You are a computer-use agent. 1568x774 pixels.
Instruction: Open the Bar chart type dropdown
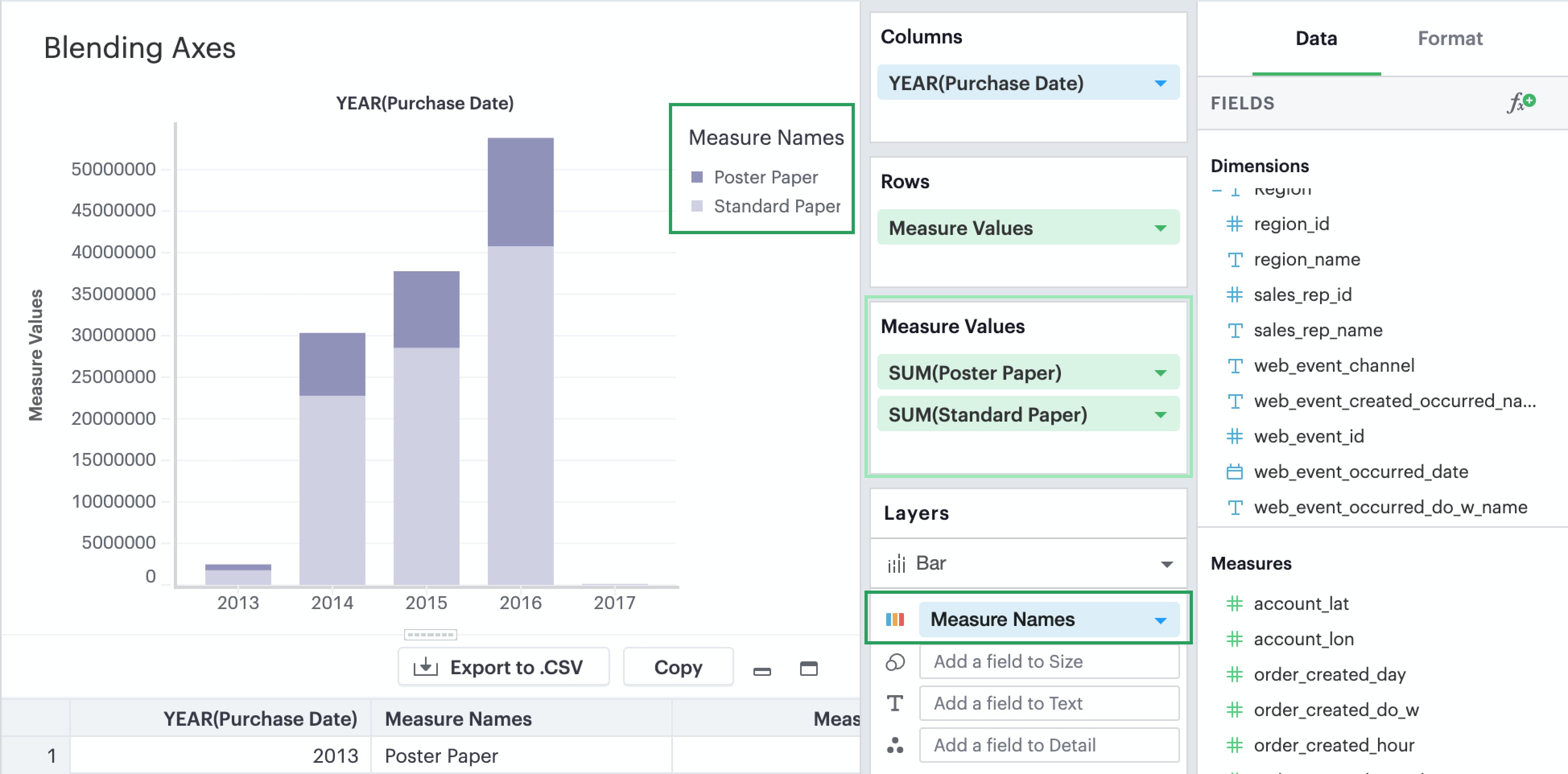point(1166,564)
